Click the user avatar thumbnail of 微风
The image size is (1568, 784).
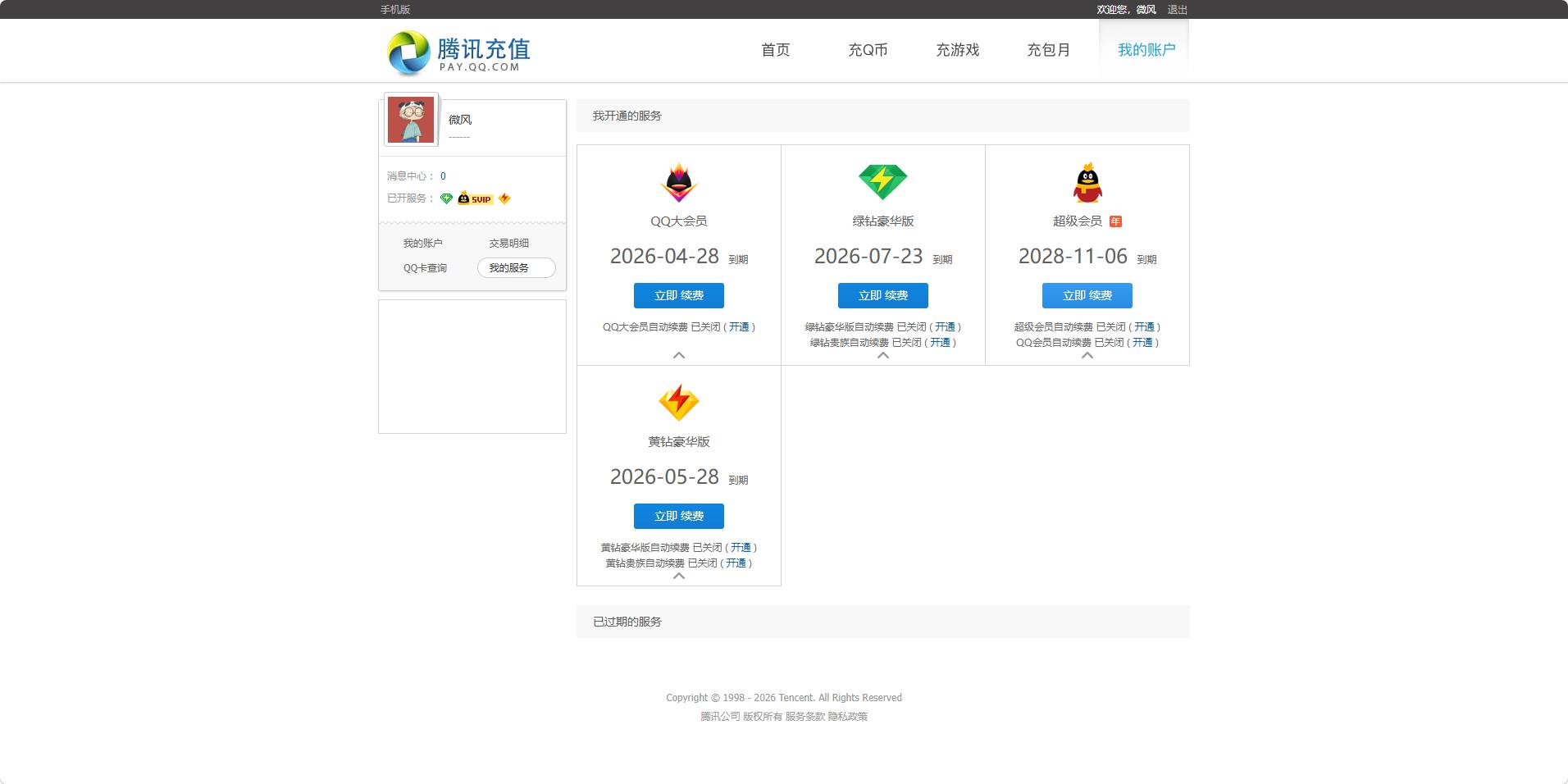412,120
